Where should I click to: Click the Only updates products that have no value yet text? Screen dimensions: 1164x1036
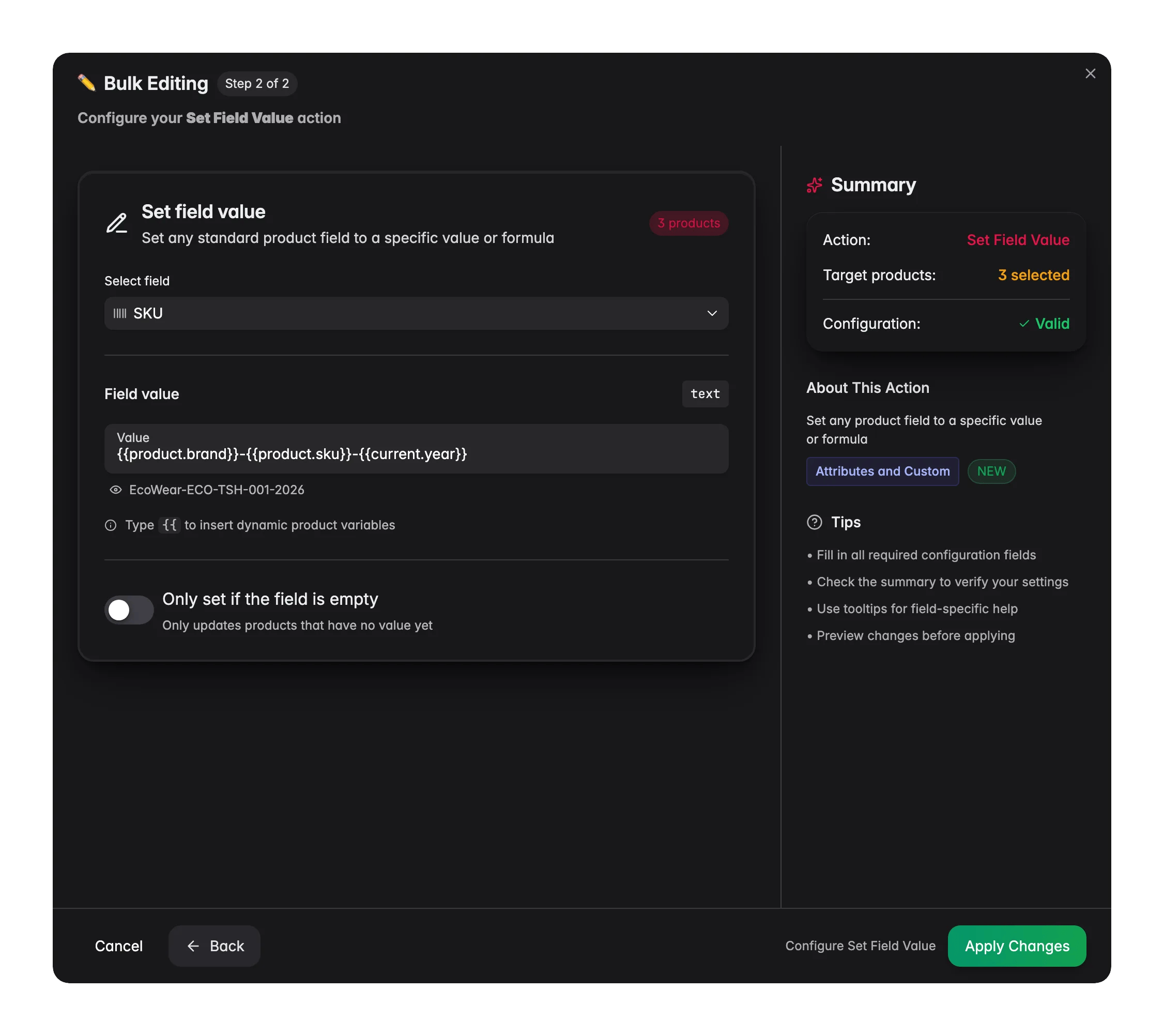[x=297, y=626]
